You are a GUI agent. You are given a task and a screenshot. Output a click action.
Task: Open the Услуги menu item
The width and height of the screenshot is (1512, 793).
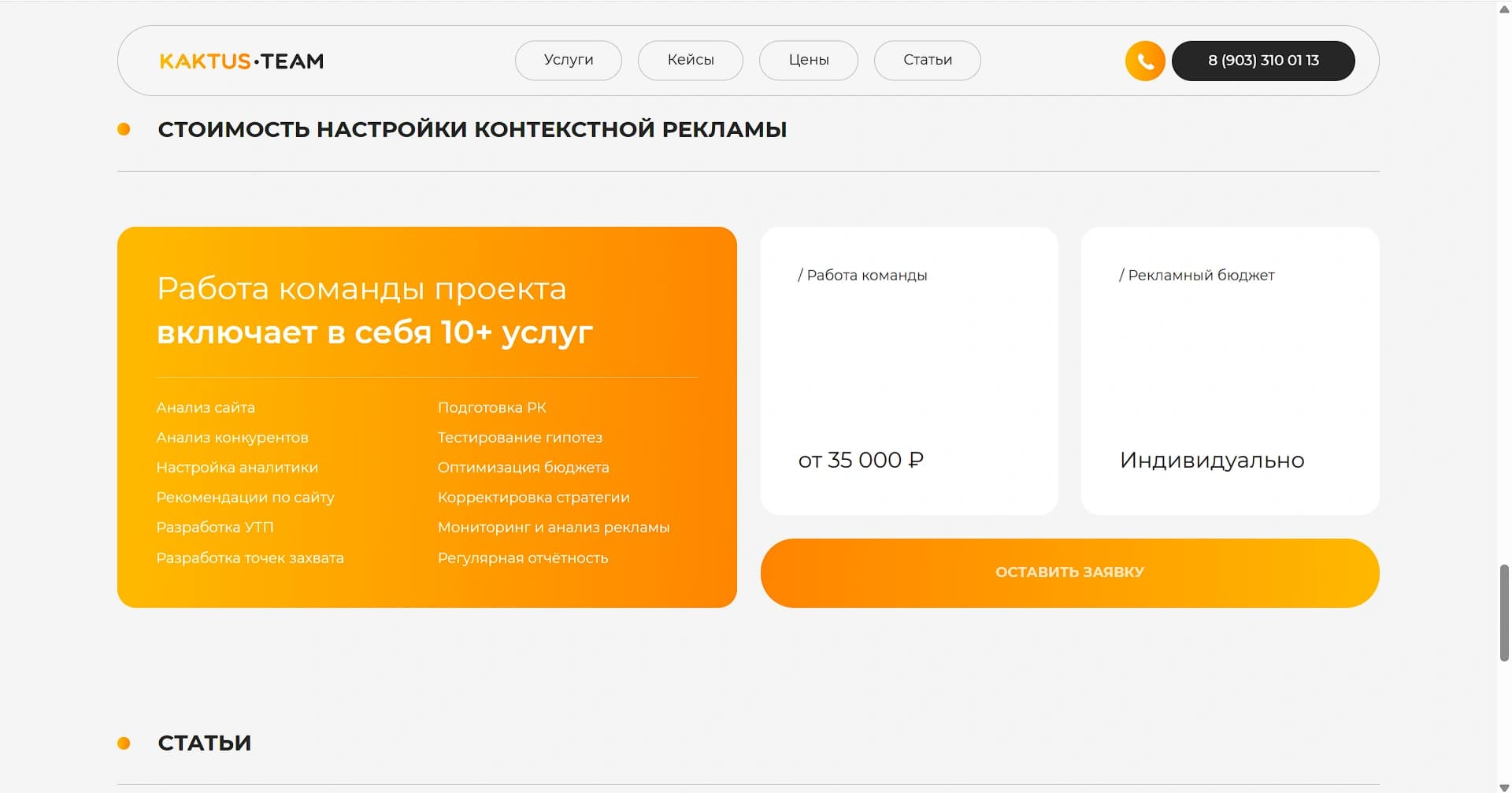point(568,60)
